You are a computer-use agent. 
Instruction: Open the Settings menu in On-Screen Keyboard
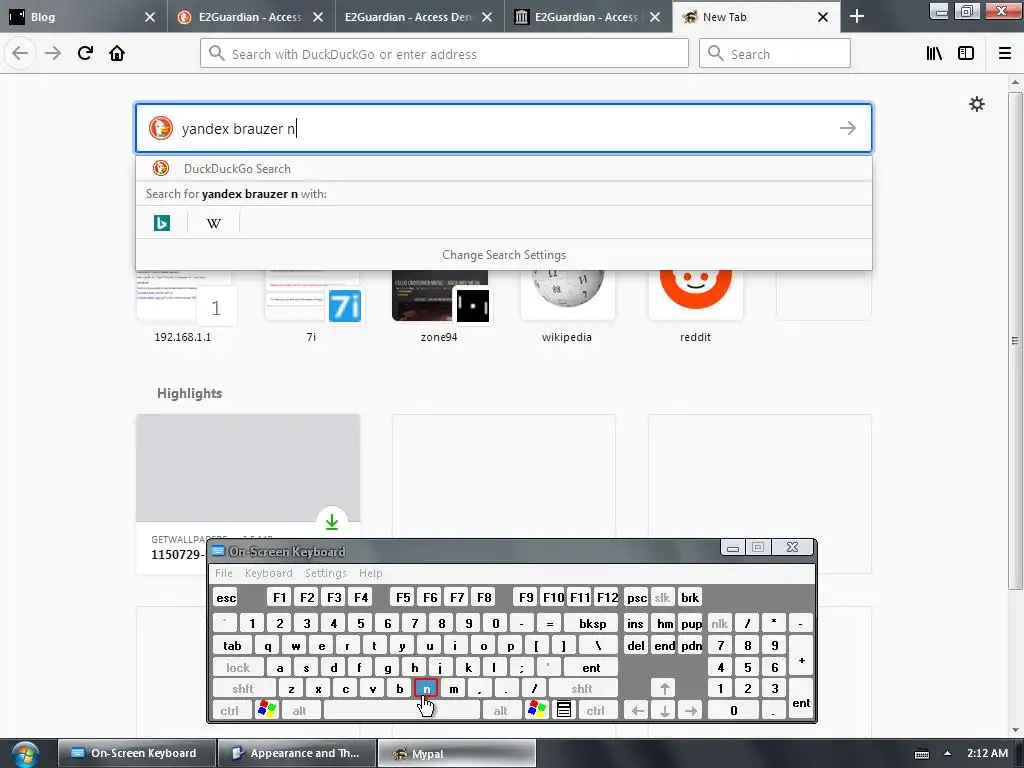click(325, 573)
